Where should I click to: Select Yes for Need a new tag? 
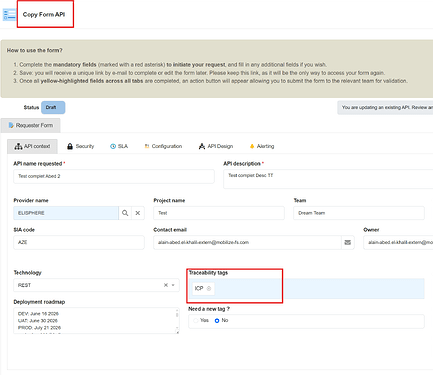pyautogui.click(x=196, y=321)
